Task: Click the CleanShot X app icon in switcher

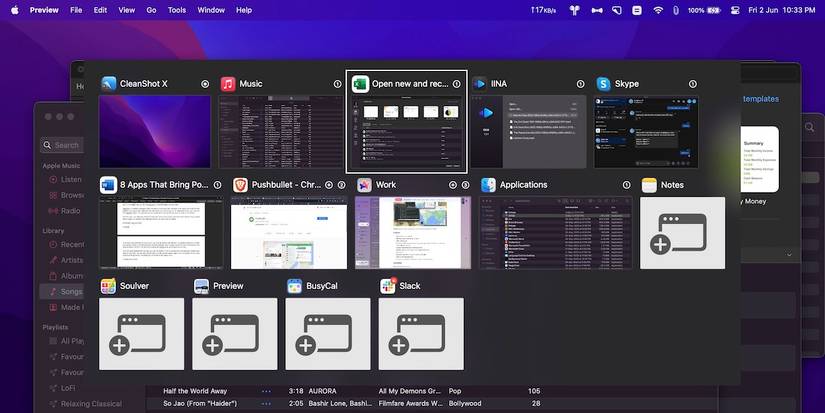Action: point(109,84)
